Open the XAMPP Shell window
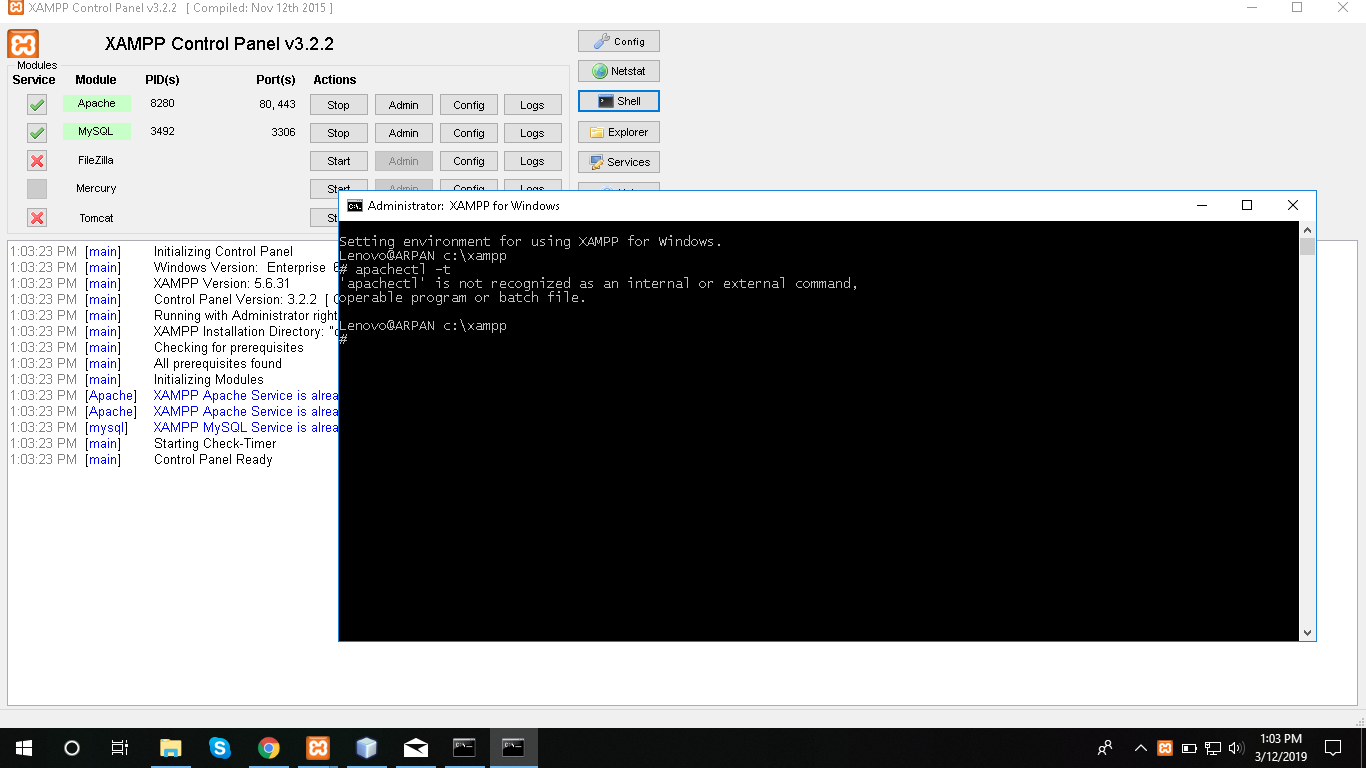The width and height of the screenshot is (1366, 768). click(618, 100)
